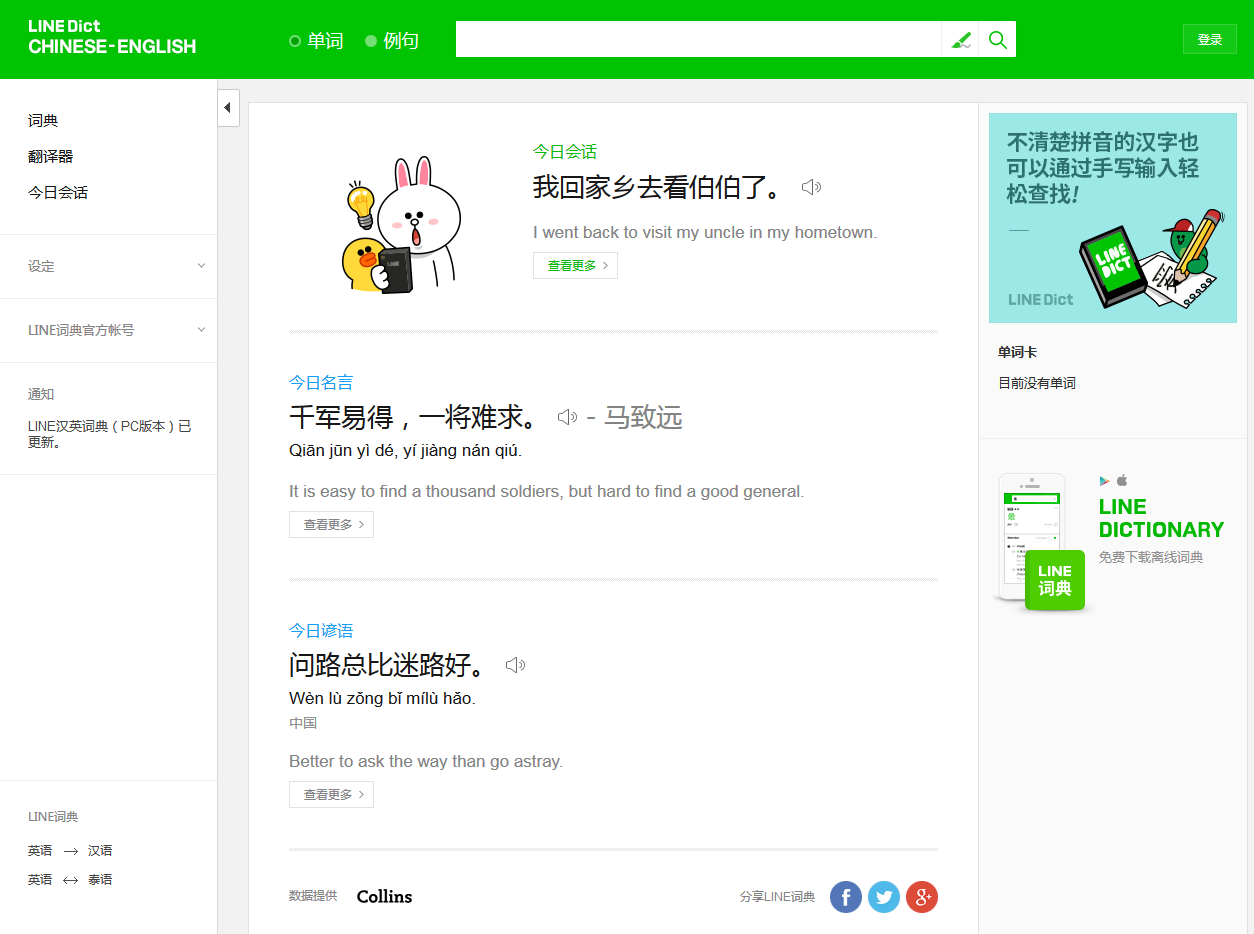This screenshot has width=1254, height=934.
Task: Click 'It is easy to find a thousand soldiers'
Action: pyautogui.click(x=546, y=492)
